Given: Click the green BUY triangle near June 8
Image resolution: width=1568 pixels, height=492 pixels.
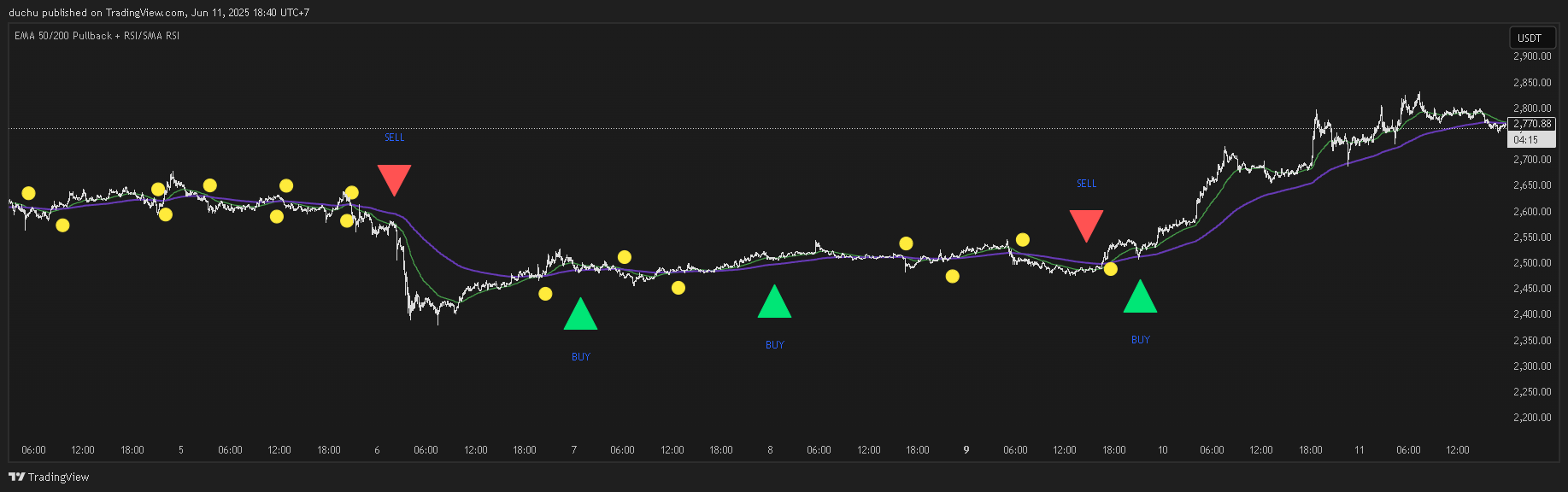Looking at the screenshot, I should coord(774,302).
